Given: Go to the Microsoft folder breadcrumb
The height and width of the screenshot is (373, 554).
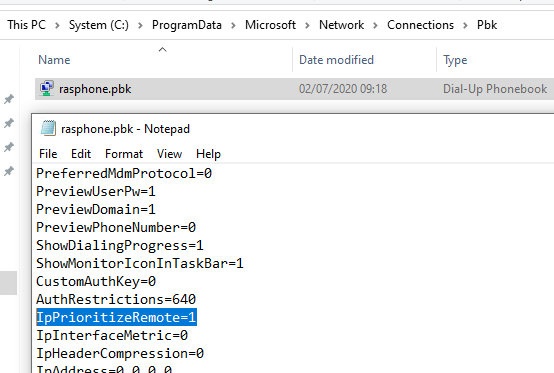Looking at the screenshot, I should tap(271, 25).
